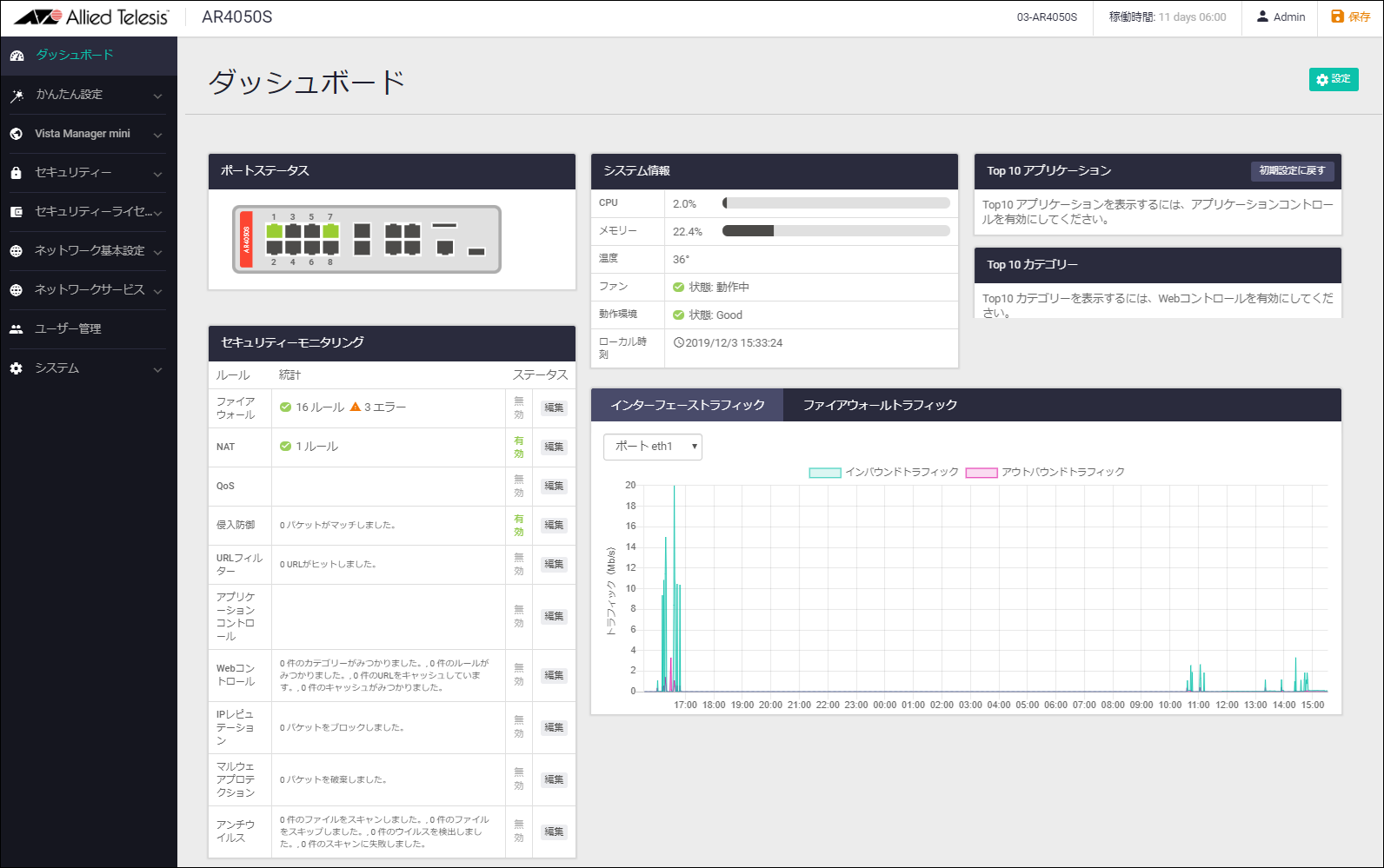This screenshot has height=868, width=1384.
Task: Toggle the インバウンドトラフィック legend swatch
Action: click(825, 473)
